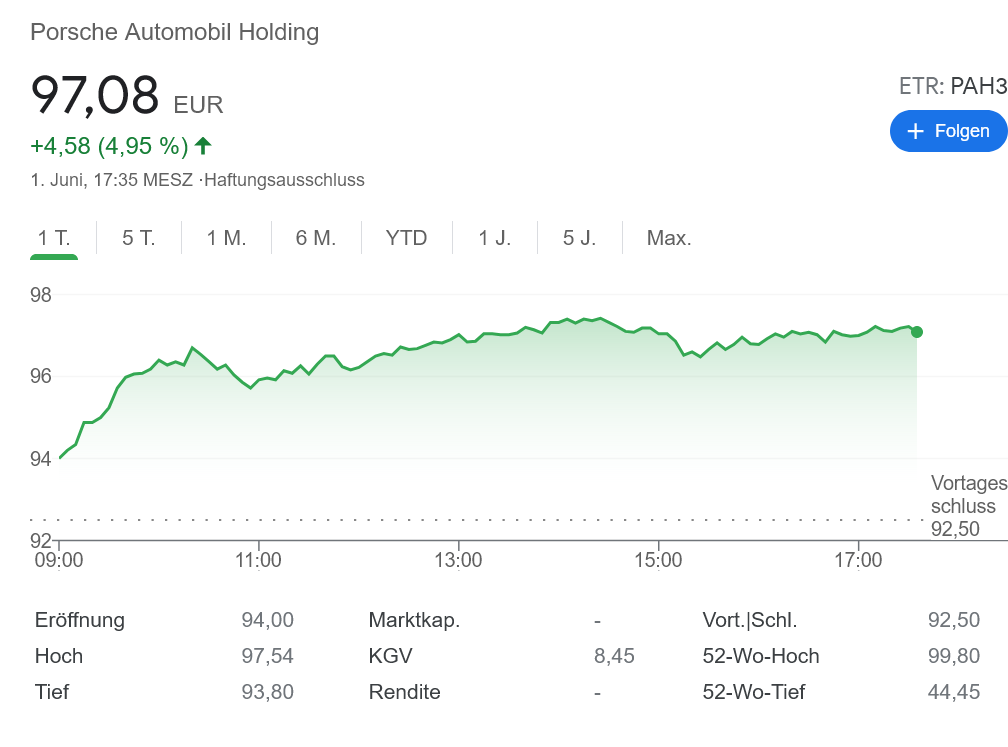Show the 1 M. chart range
1008x747 pixels.
[226, 238]
